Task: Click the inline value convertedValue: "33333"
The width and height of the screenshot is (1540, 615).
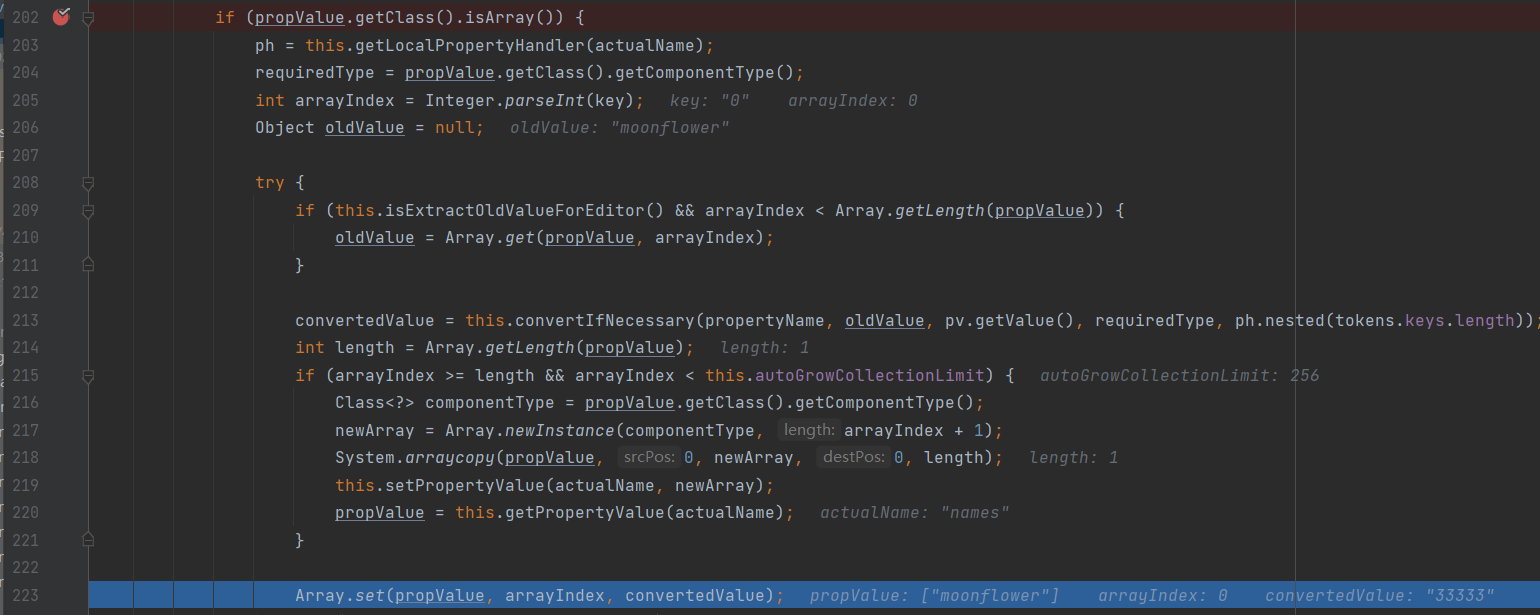Action: coord(1379,595)
